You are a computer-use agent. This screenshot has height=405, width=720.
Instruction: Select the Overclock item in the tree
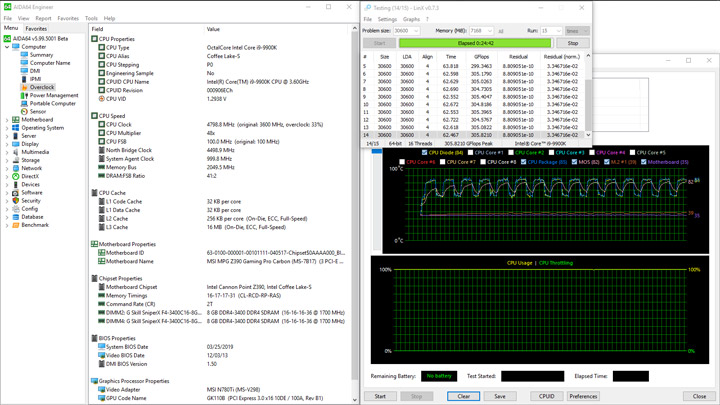[x=41, y=87]
